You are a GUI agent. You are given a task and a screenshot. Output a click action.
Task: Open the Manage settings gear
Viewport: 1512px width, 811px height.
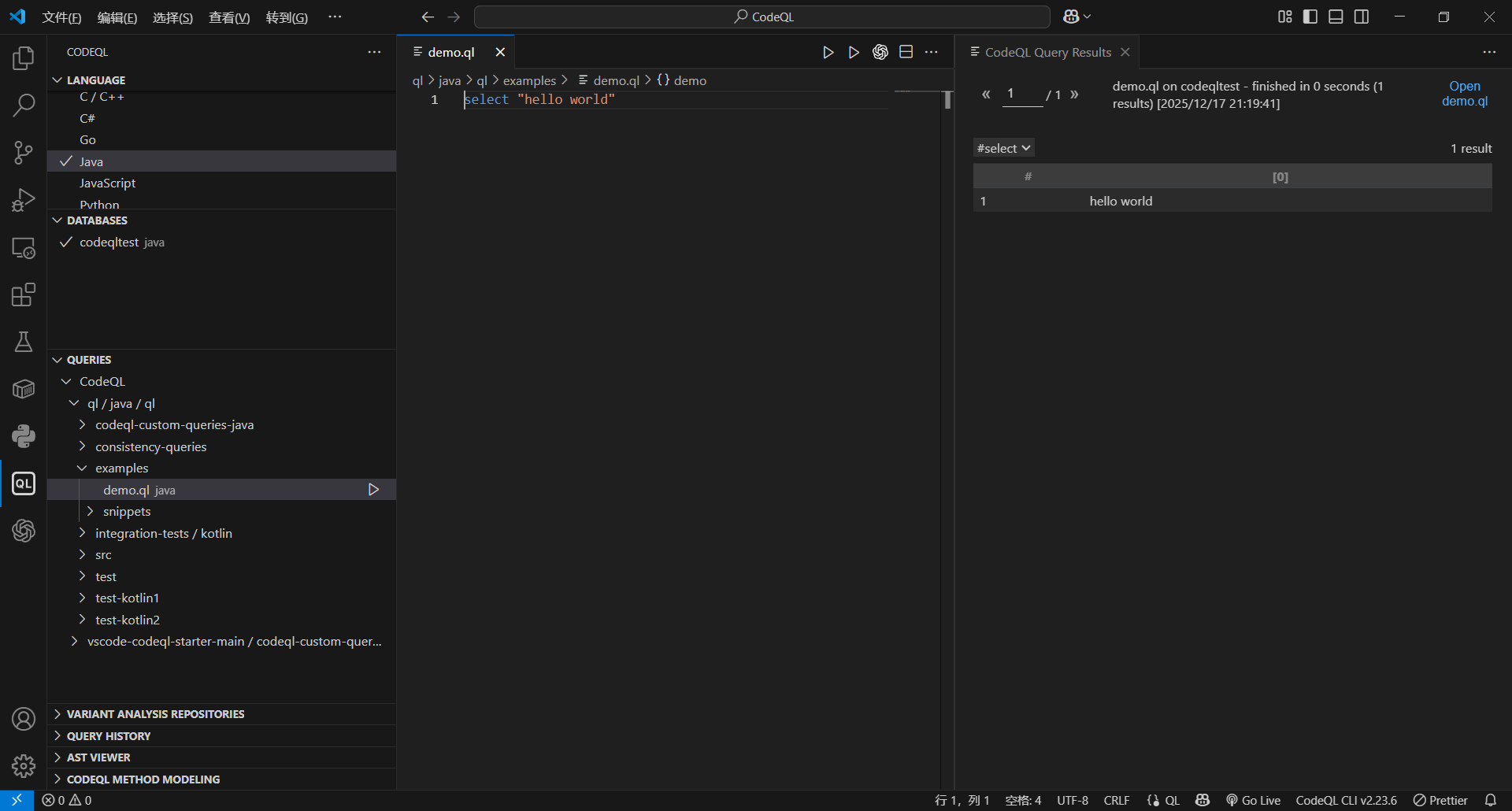[x=24, y=765]
